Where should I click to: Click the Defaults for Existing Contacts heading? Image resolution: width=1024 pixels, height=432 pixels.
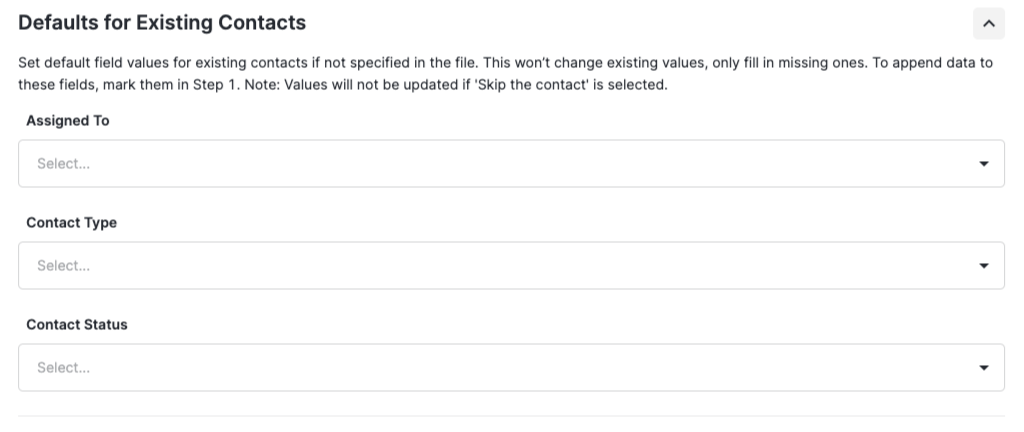[x=162, y=22]
